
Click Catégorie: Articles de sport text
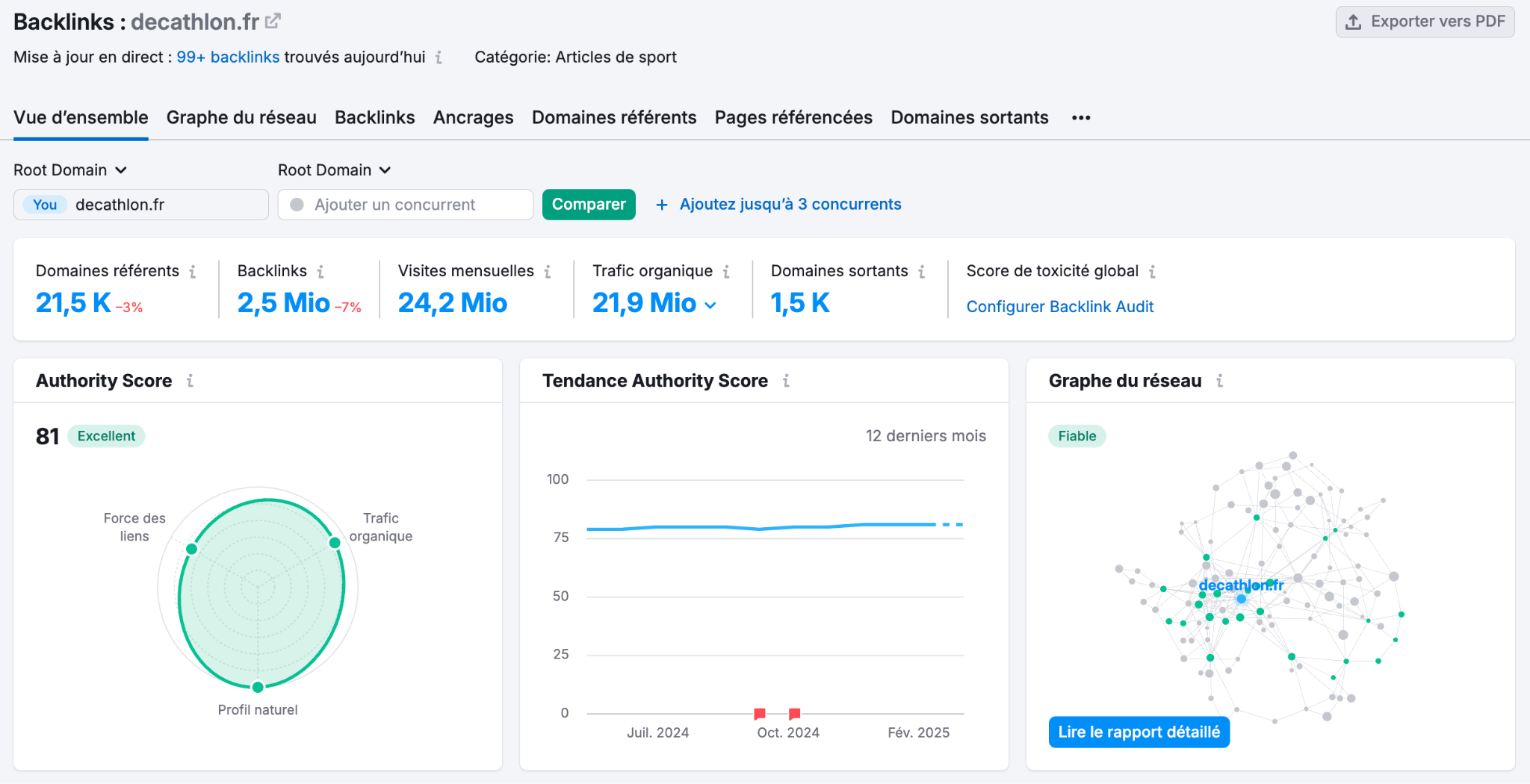click(575, 57)
